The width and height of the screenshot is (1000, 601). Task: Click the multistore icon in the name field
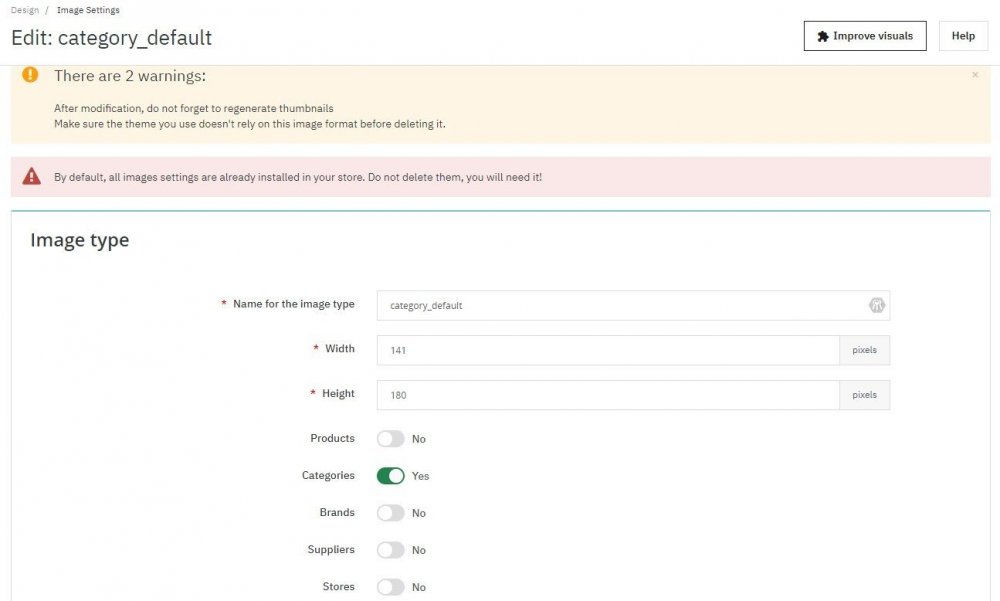point(877,305)
